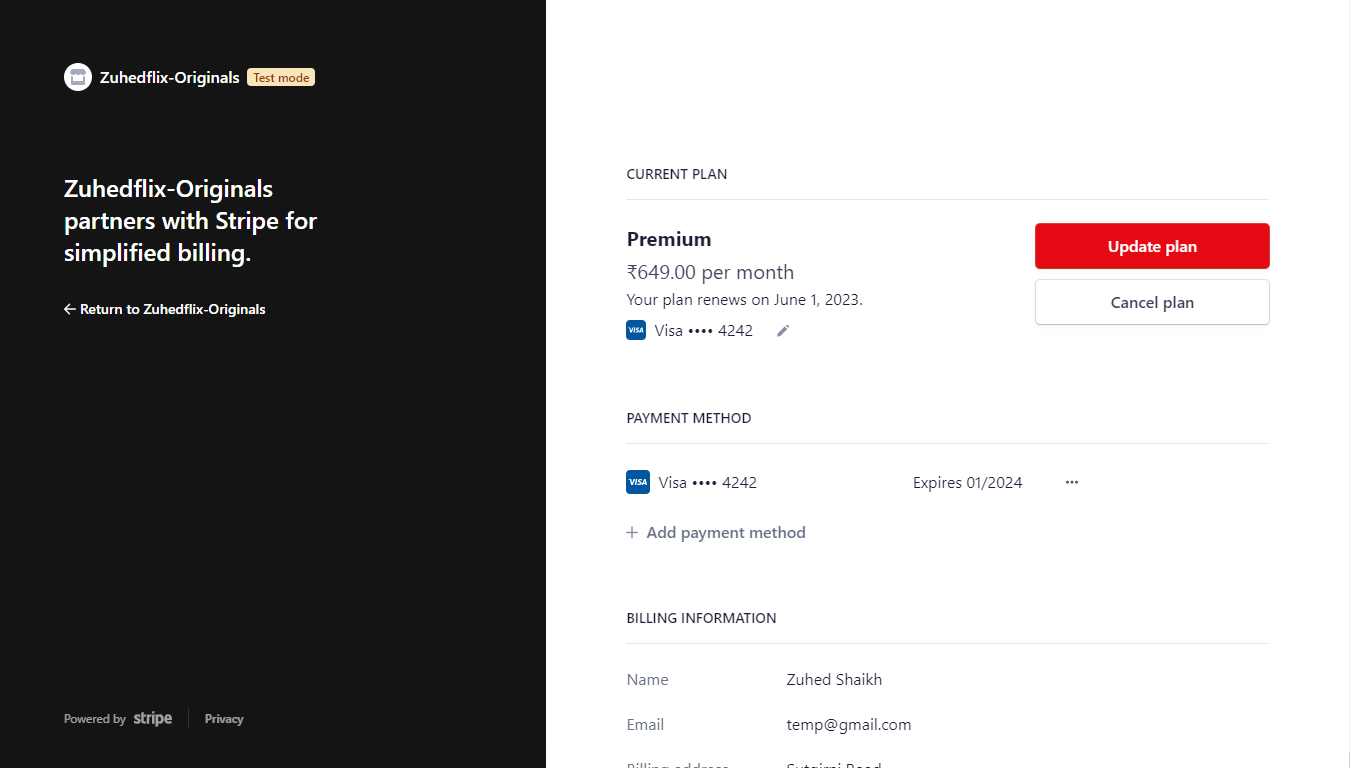The height and width of the screenshot is (768, 1350).
Task: Open the Privacy link in the footer
Action: coord(224,719)
